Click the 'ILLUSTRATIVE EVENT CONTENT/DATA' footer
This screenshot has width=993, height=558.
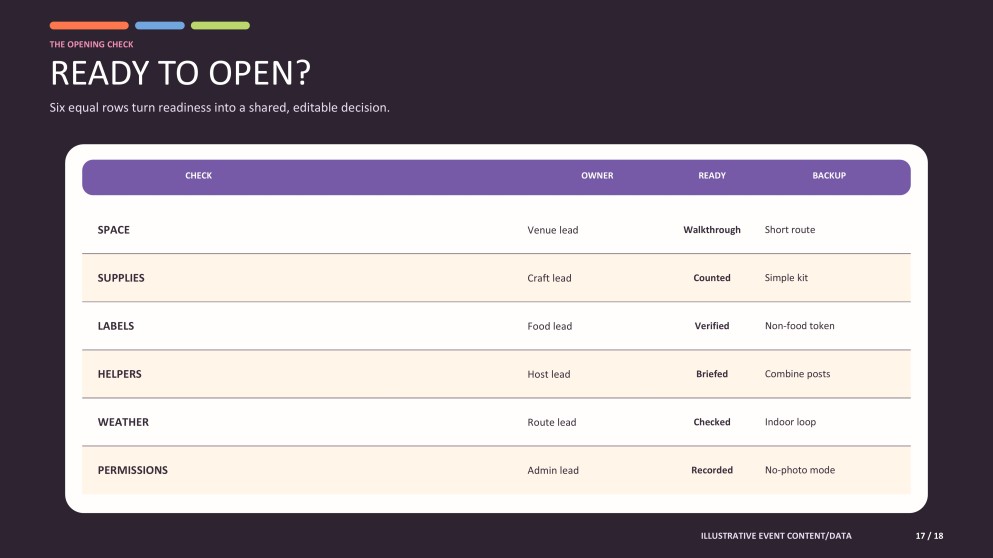tap(776, 536)
